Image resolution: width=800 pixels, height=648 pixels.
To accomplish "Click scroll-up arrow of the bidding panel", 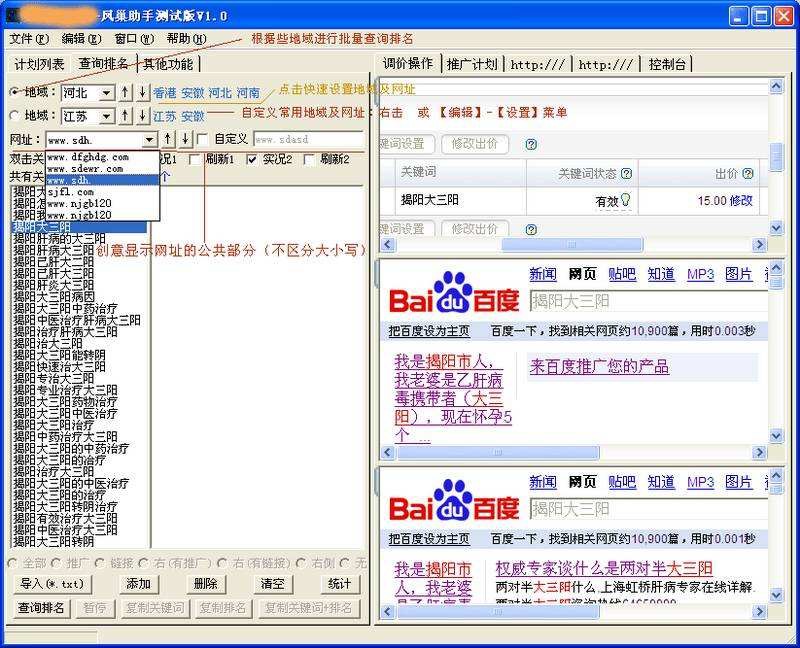I will click(x=776, y=86).
